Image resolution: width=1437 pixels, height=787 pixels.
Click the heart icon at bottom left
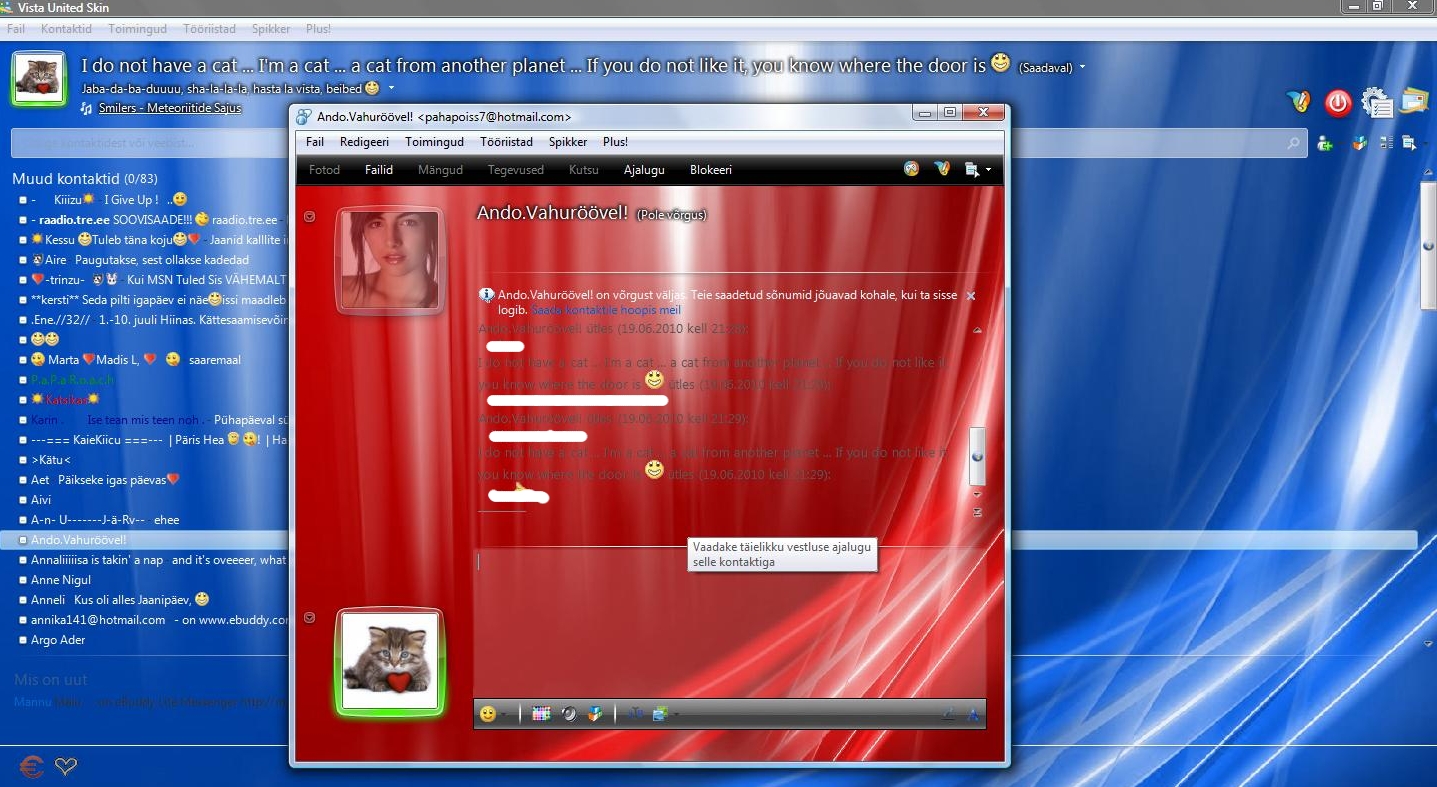66,767
